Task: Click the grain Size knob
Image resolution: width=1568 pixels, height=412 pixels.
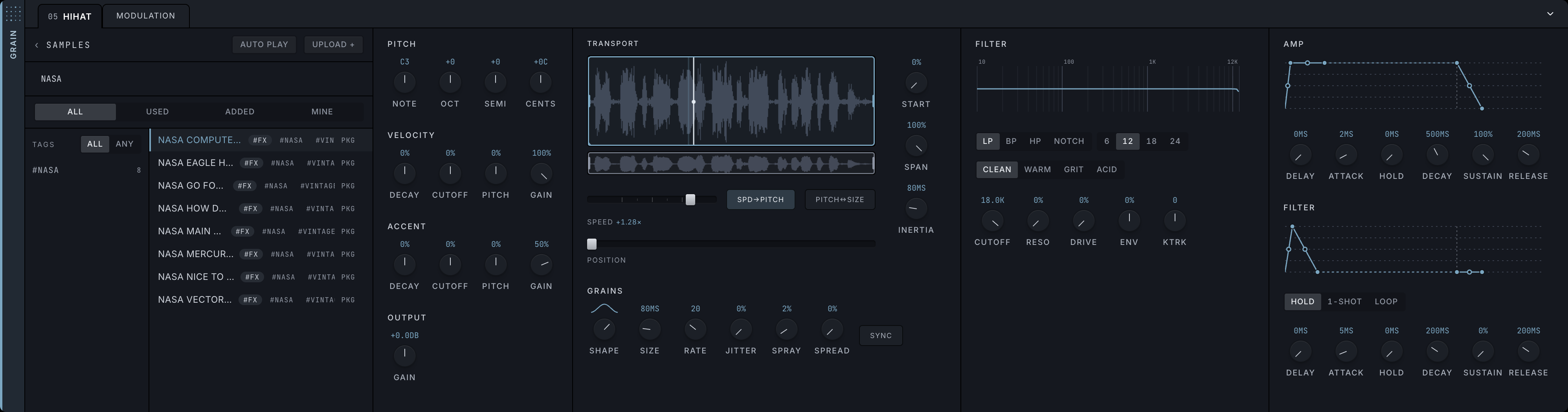Action: (650, 329)
